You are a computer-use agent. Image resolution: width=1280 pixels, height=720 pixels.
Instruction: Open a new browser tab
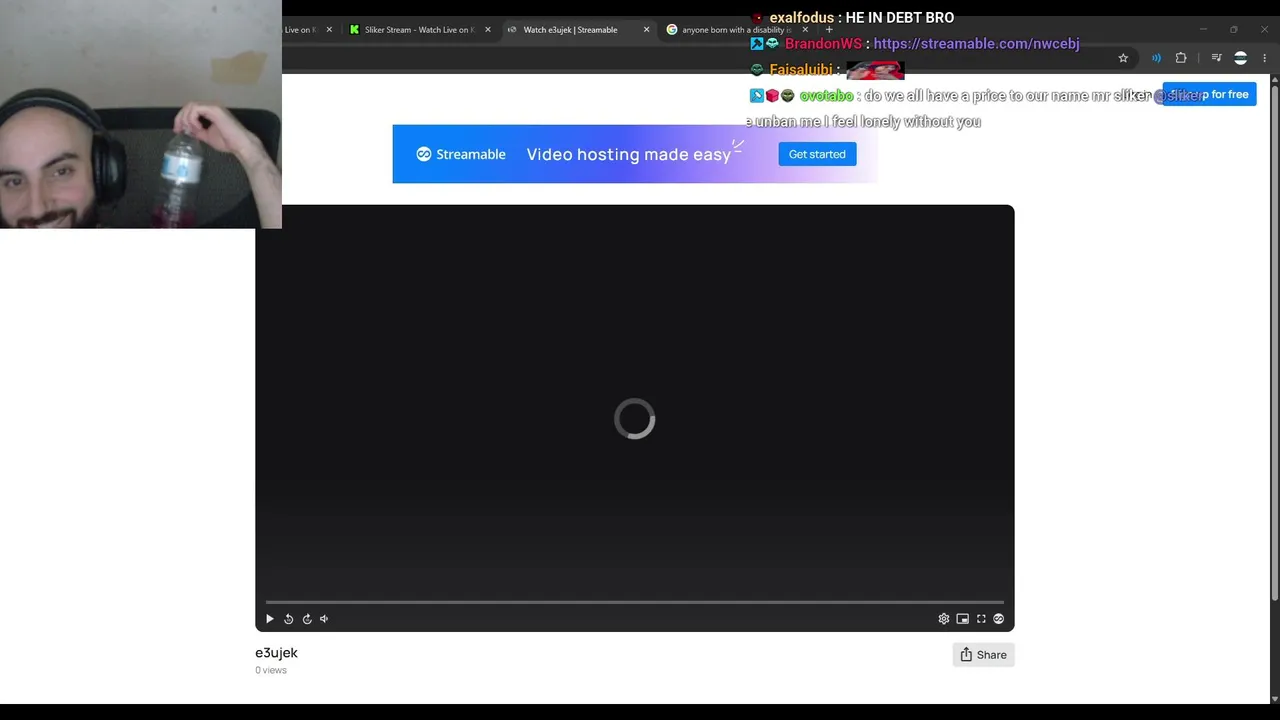pos(829,30)
